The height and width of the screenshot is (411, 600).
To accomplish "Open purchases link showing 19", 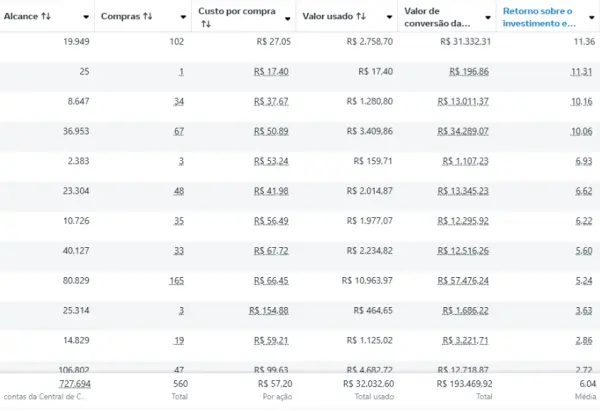I will coord(179,340).
